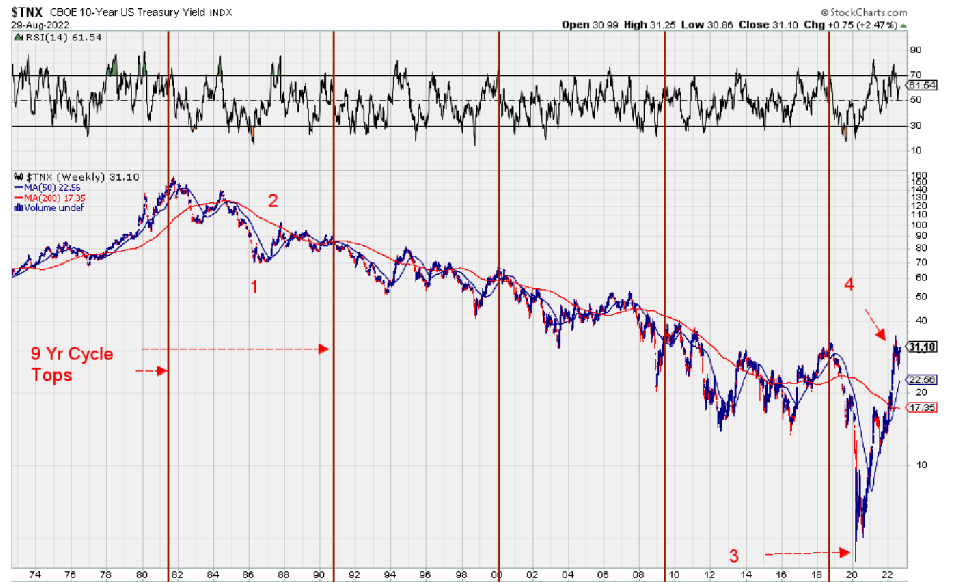Click the 100 label on the price axis

coord(919,225)
